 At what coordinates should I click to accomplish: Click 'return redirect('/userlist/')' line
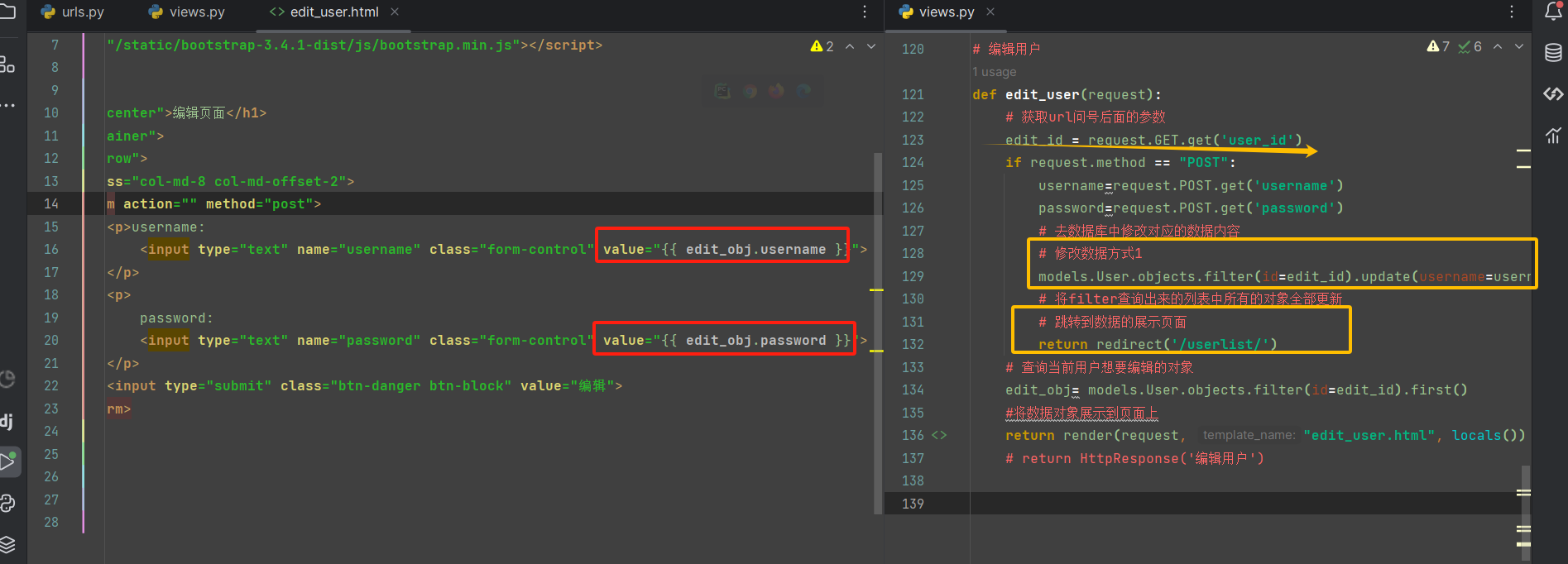1158,344
